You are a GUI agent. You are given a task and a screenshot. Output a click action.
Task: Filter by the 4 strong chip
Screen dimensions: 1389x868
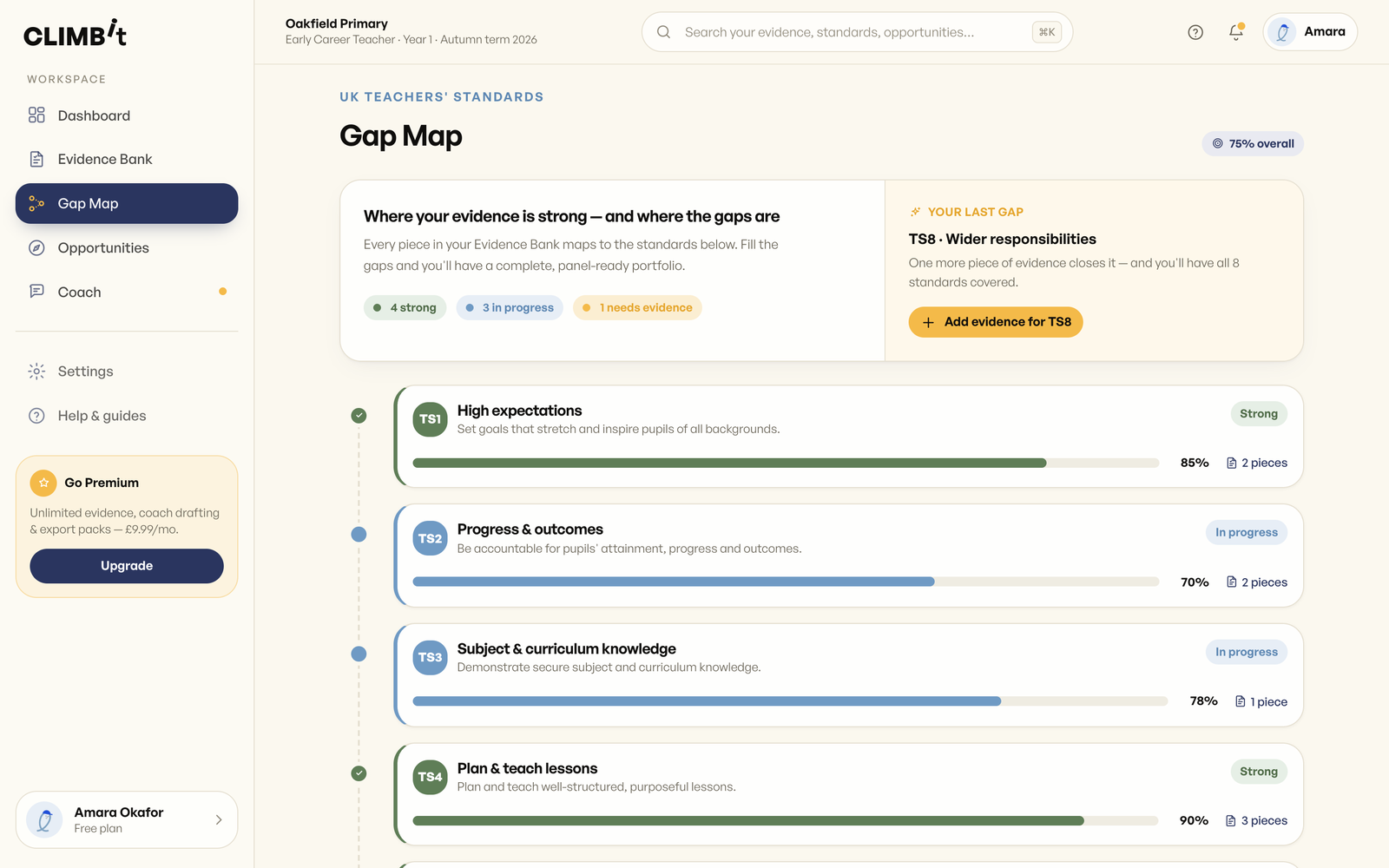click(x=405, y=308)
